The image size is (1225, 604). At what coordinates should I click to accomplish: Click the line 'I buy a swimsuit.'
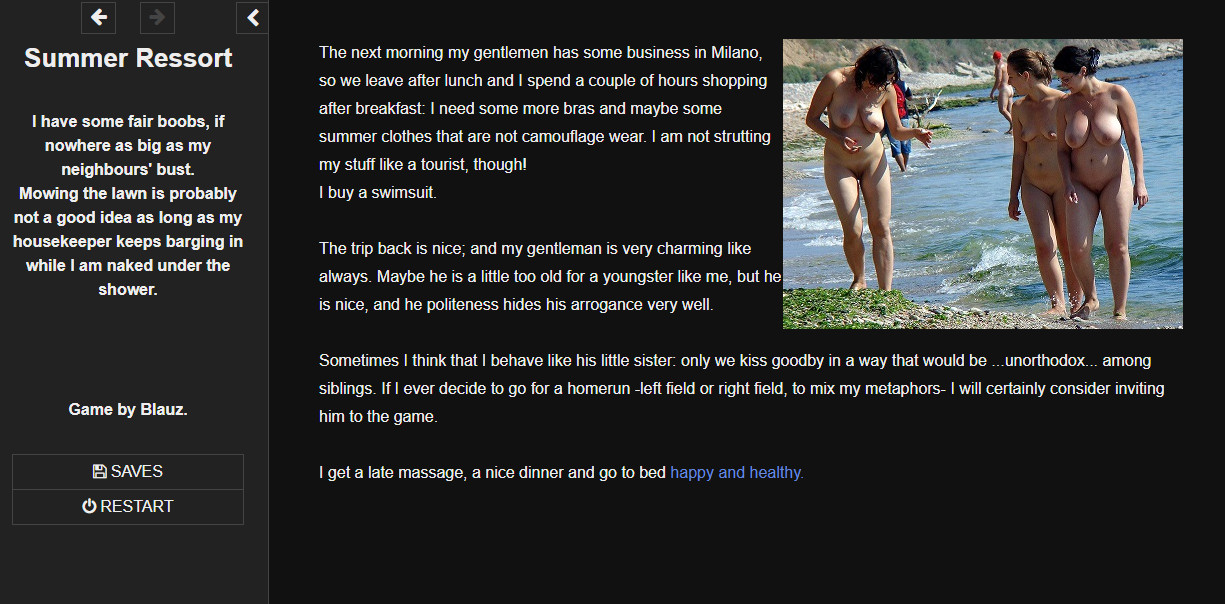coord(378,193)
